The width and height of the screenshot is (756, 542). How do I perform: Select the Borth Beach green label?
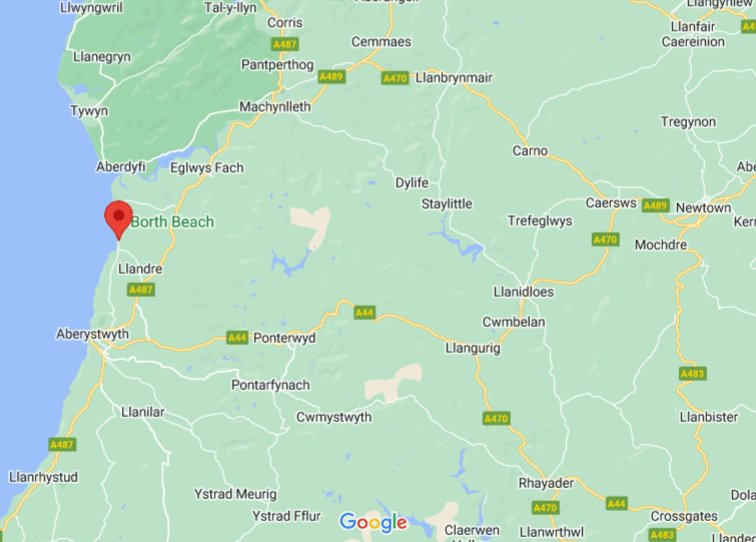click(x=172, y=222)
